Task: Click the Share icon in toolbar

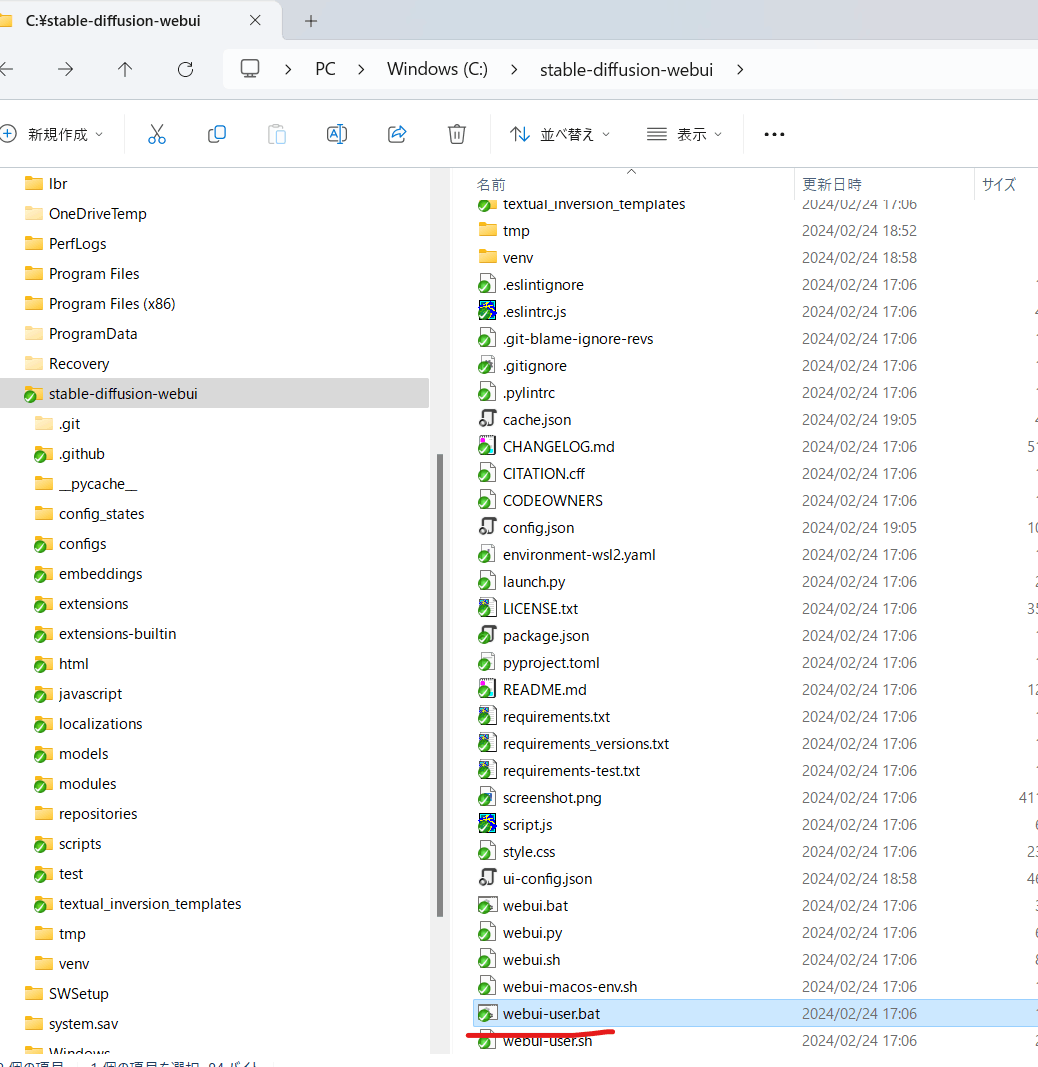Action: click(x=397, y=134)
